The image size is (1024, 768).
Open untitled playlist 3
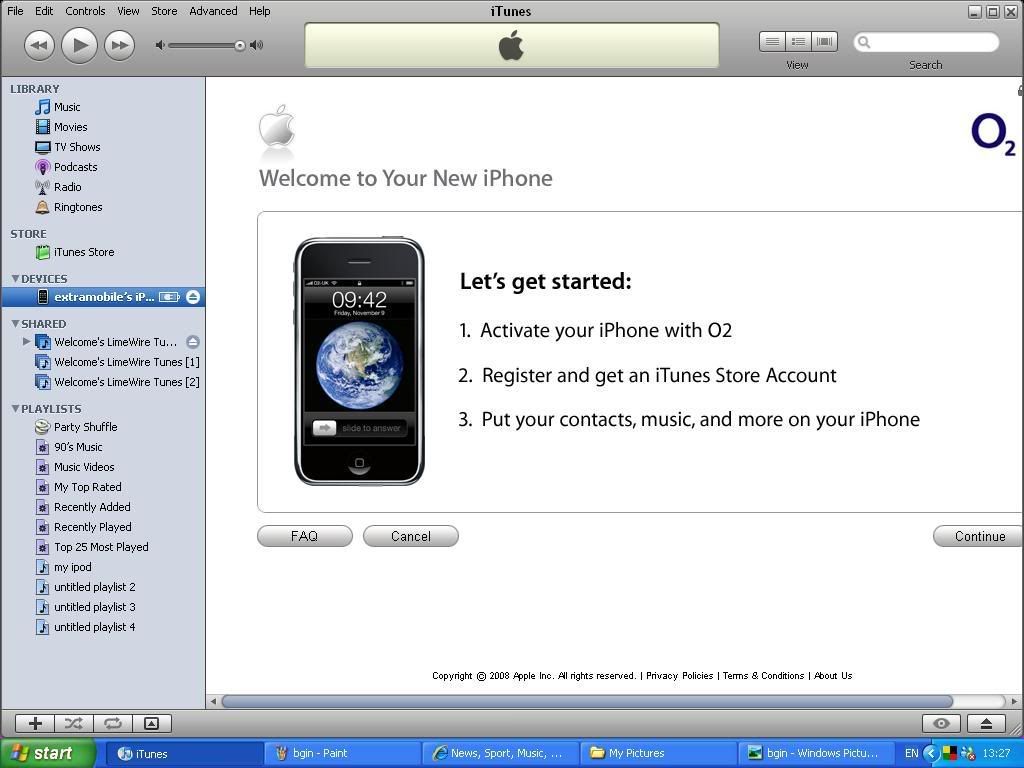[x=94, y=607]
